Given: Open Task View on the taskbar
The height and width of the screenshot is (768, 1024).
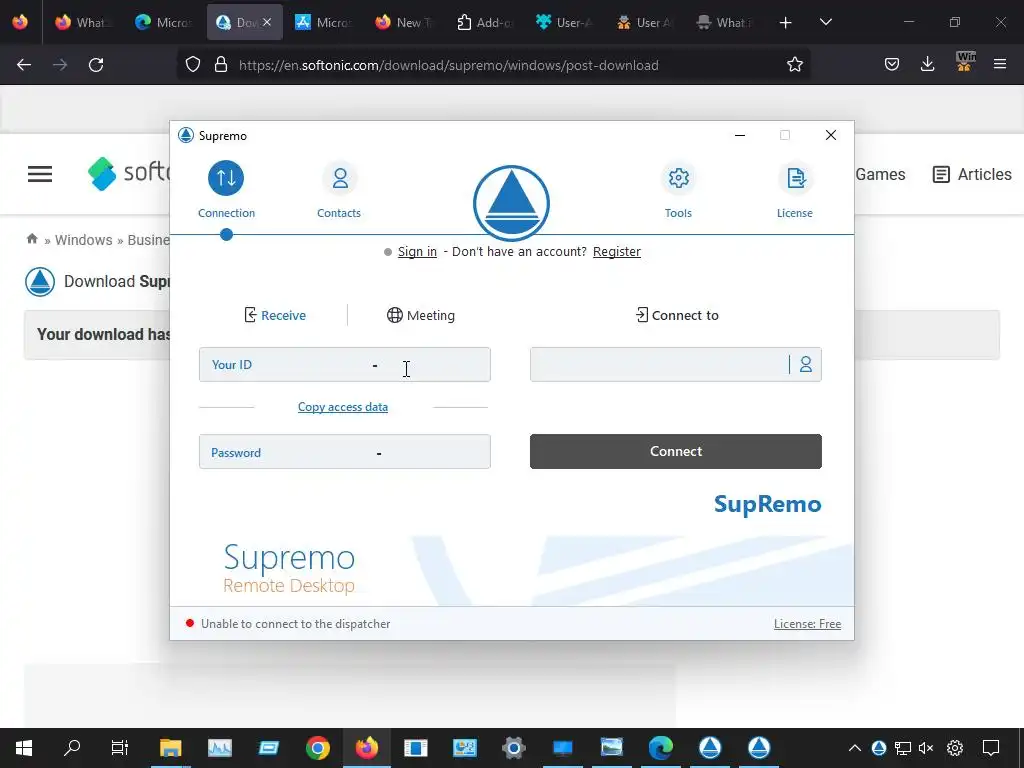Looking at the screenshot, I should point(120,748).
